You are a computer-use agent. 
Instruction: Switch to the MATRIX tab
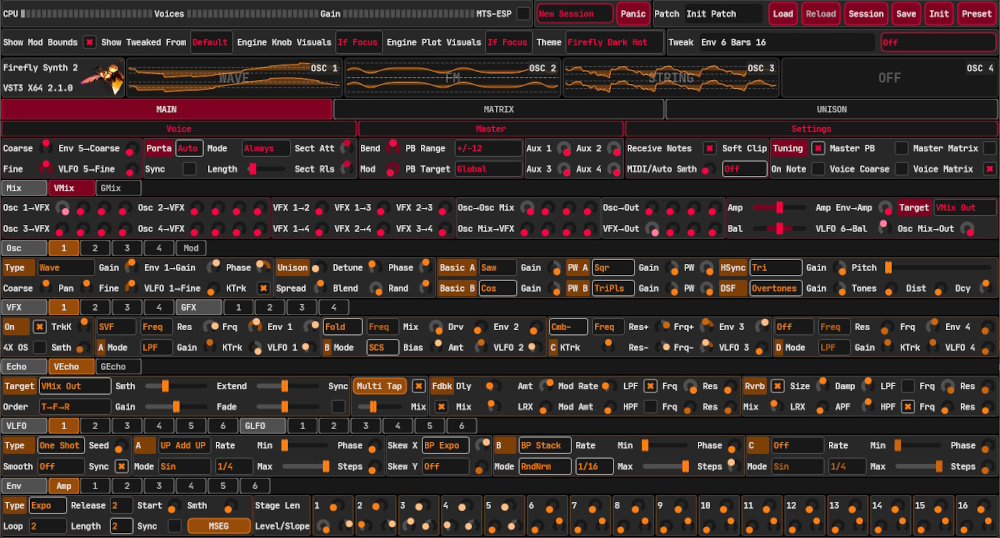click(x=499, y=110)
